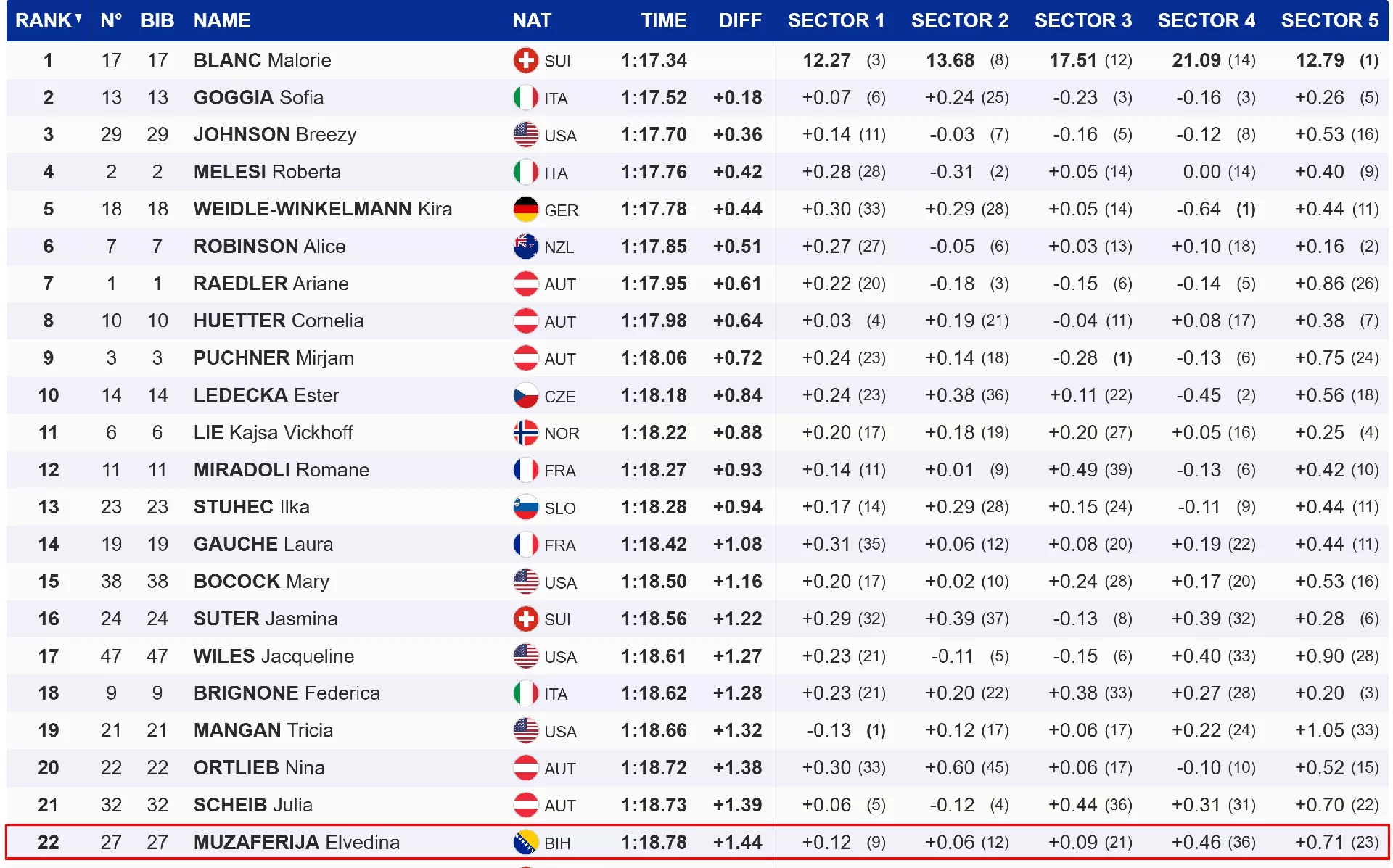The width and height of the screenshot is (1393, 868).
Task: Click Italian flag beside GOGGIA Sofia
Action: (x=525, y=97)
